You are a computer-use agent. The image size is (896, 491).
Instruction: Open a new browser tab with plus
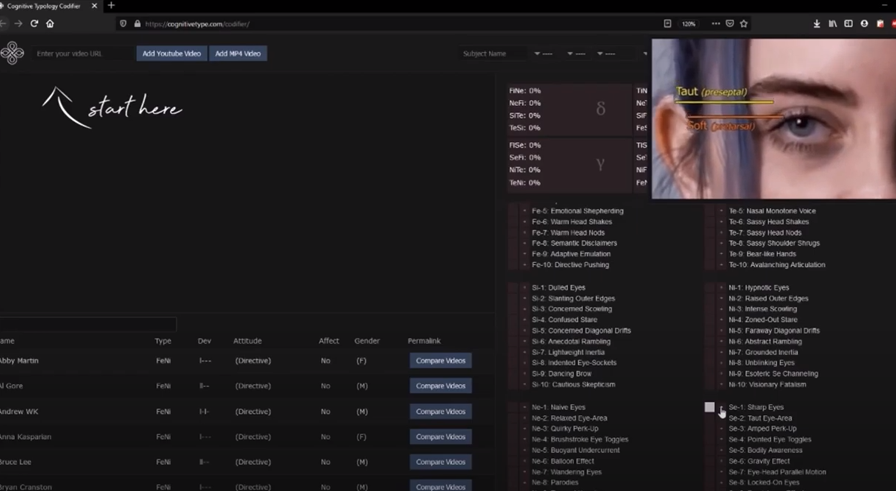[x=111, y=6]
